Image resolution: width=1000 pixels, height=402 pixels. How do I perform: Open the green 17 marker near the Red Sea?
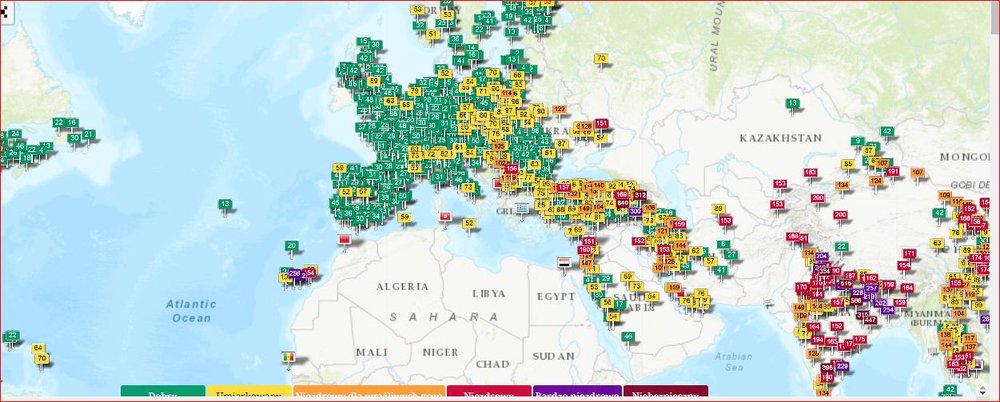point(619,304)
